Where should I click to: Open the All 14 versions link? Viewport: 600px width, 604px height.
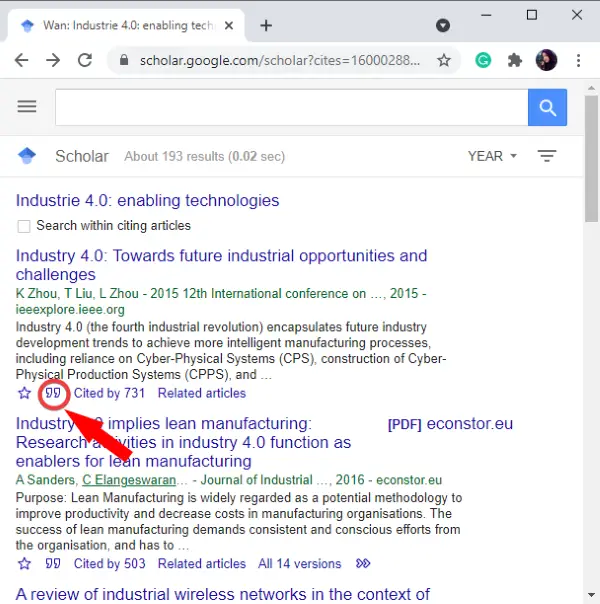(x=300, y=564)
